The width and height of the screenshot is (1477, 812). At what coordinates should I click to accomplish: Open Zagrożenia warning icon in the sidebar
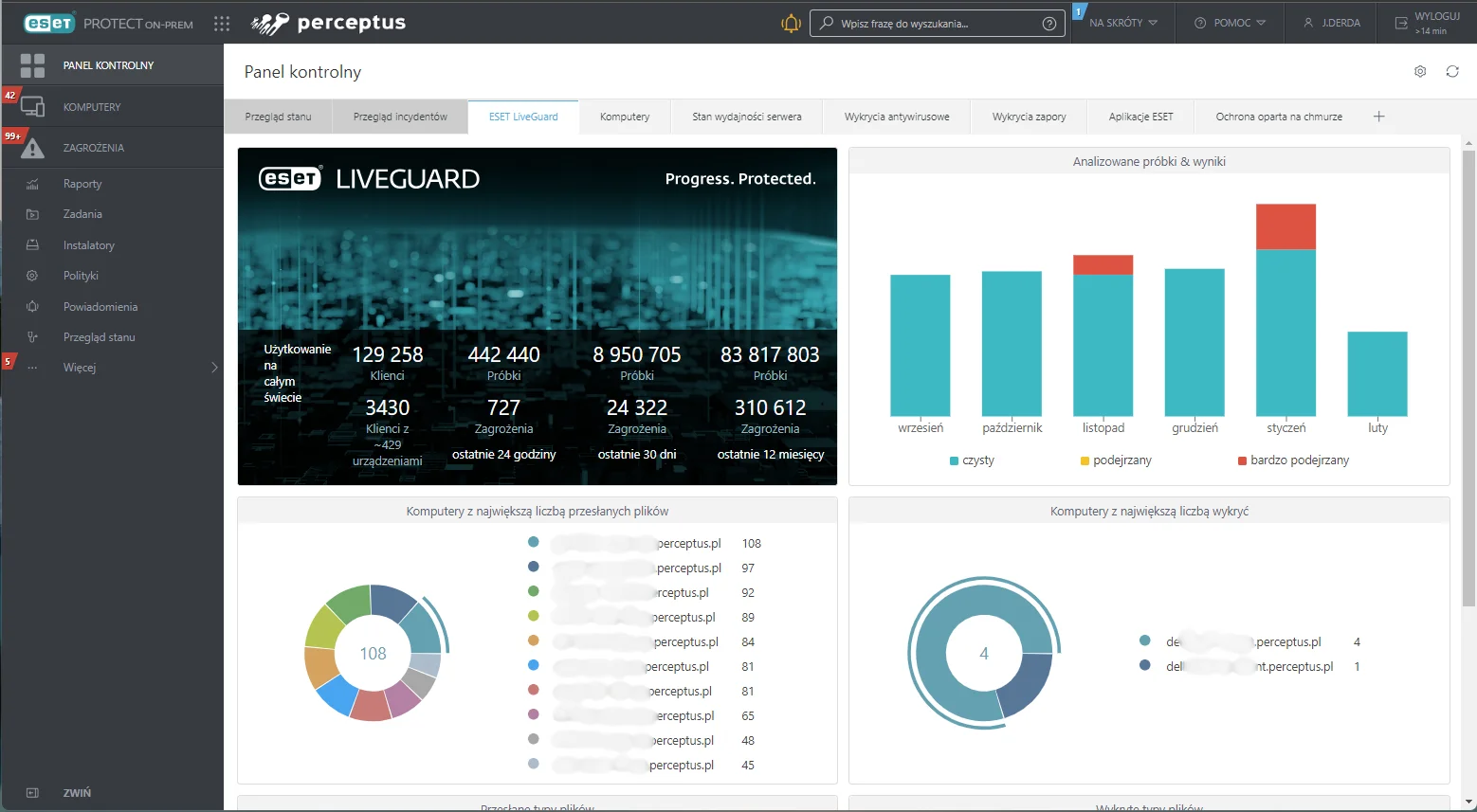click(33, 148)
